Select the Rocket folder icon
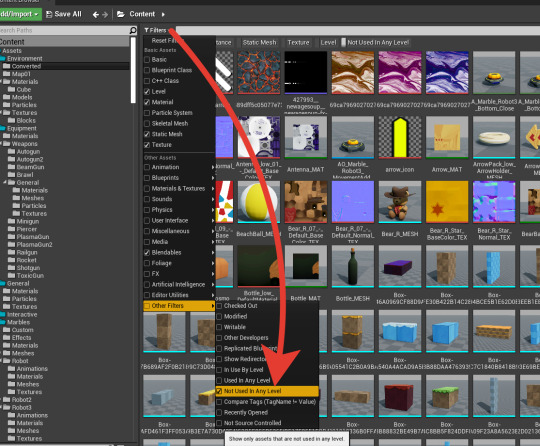Image resolution: width=540 pixels, height=446 pixels. tap(12, 260)
